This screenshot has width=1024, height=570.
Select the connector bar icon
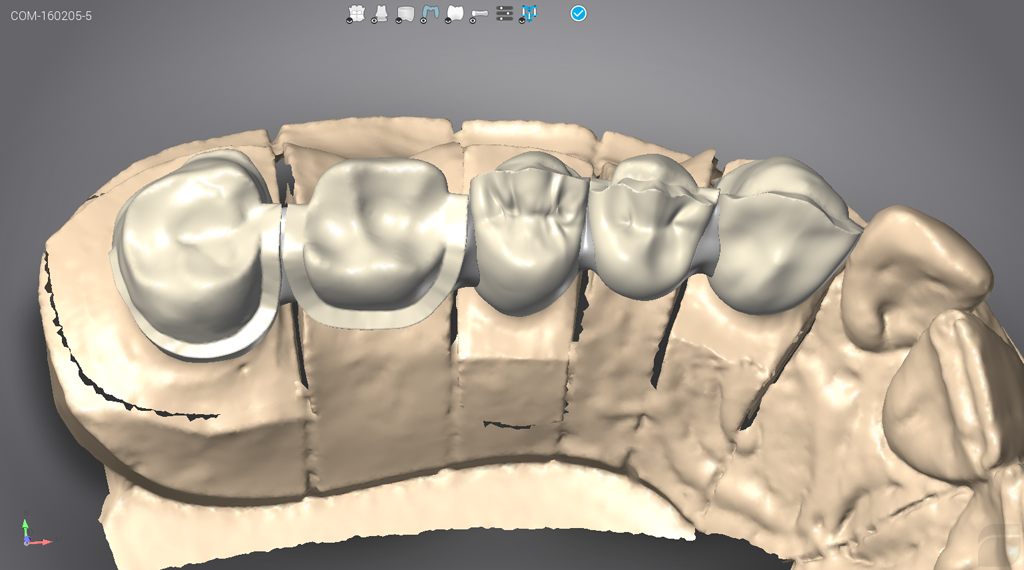[479, 14]
